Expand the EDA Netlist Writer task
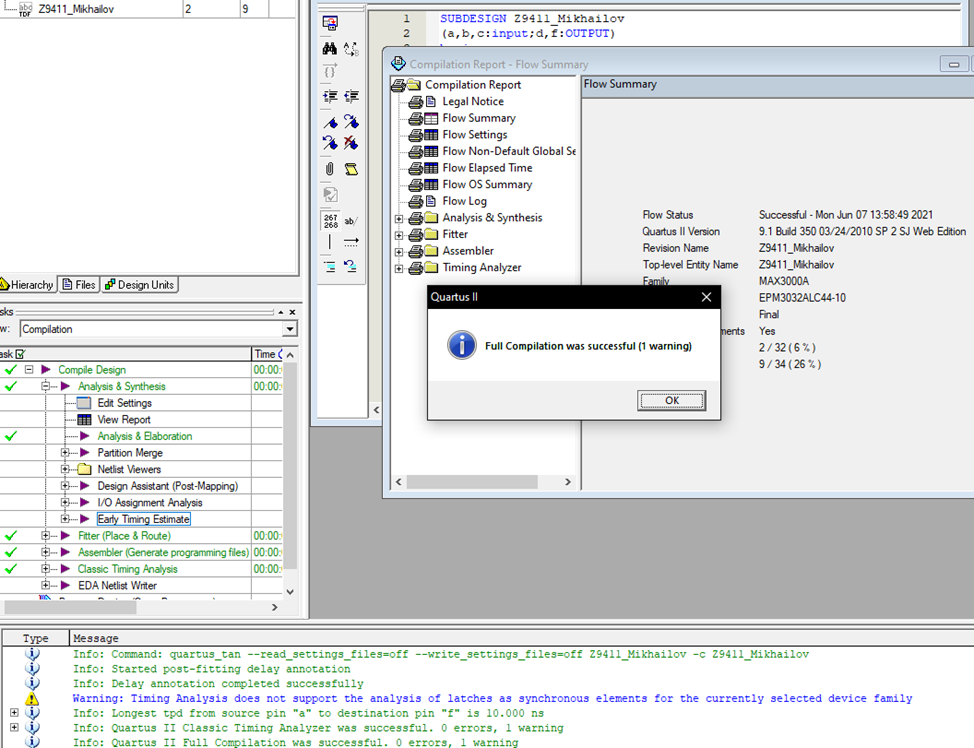Image resolution: width=974 pixels, height=748 pixels. coord(45,585)
